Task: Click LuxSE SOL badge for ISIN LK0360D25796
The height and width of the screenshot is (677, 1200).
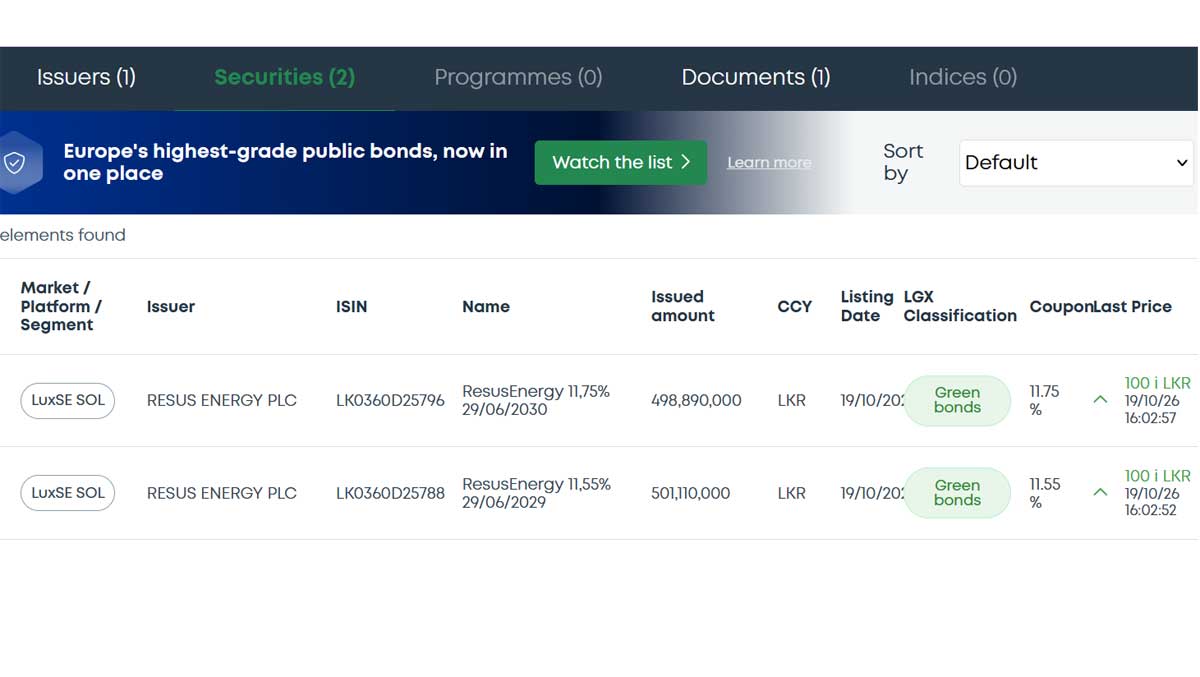Action: pyautogui.click(x=68, y=400)
